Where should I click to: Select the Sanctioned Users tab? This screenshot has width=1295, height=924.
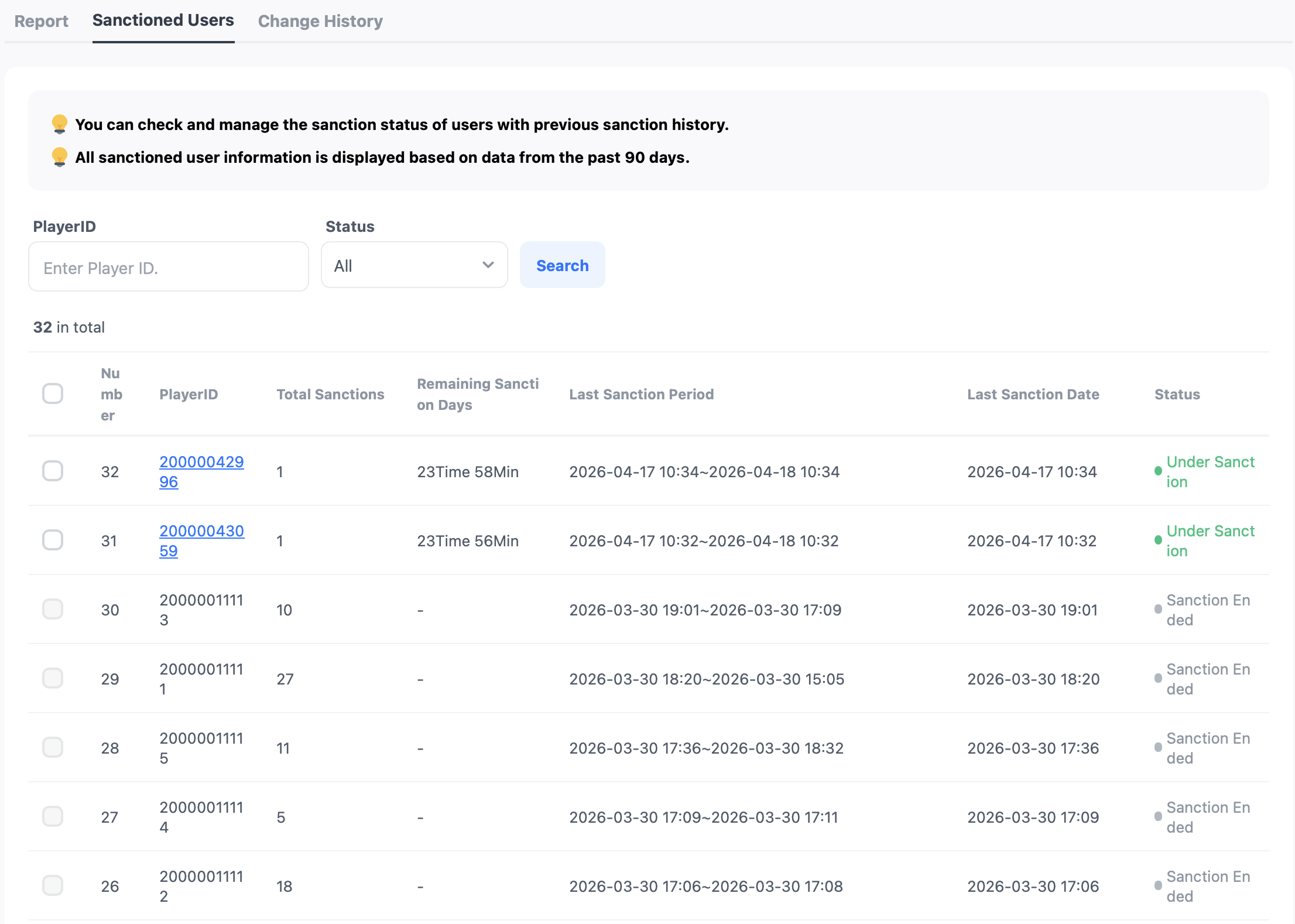[x=163, y=20]
